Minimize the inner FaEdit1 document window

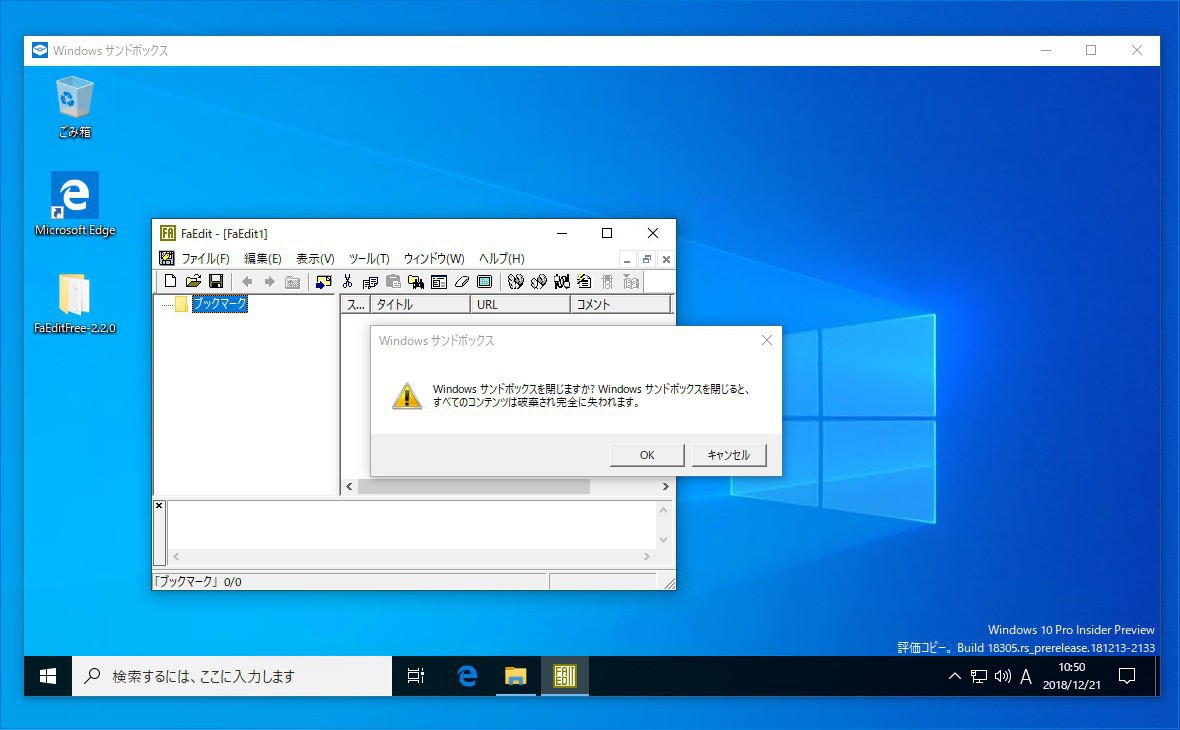pos(627,260)
